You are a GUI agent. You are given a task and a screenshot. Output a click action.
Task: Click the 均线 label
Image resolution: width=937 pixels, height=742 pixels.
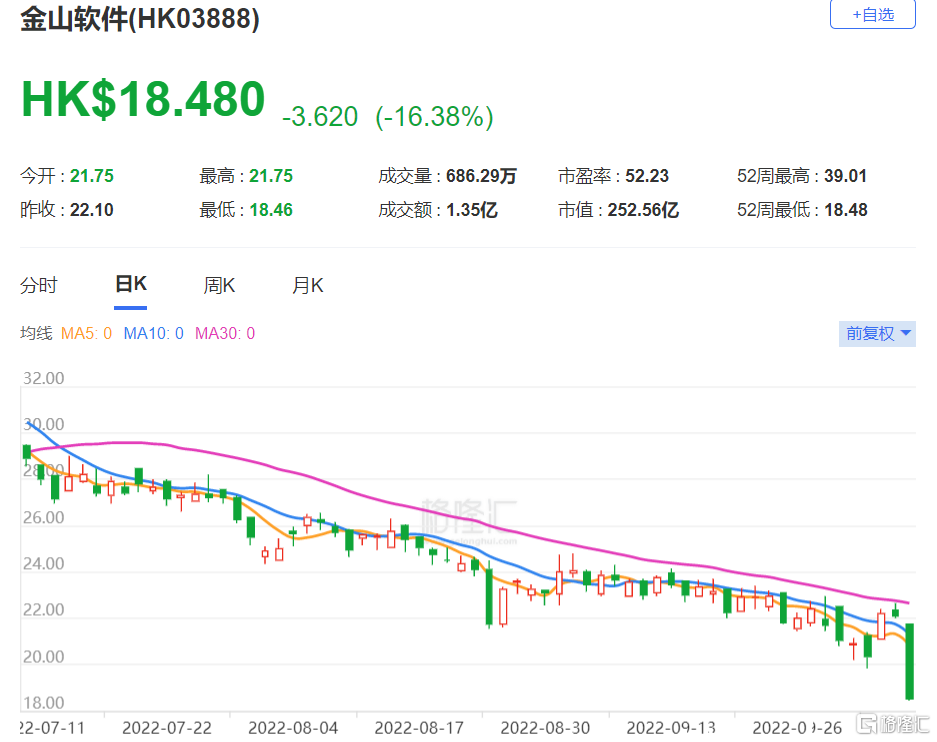click(x=36, y=333)
